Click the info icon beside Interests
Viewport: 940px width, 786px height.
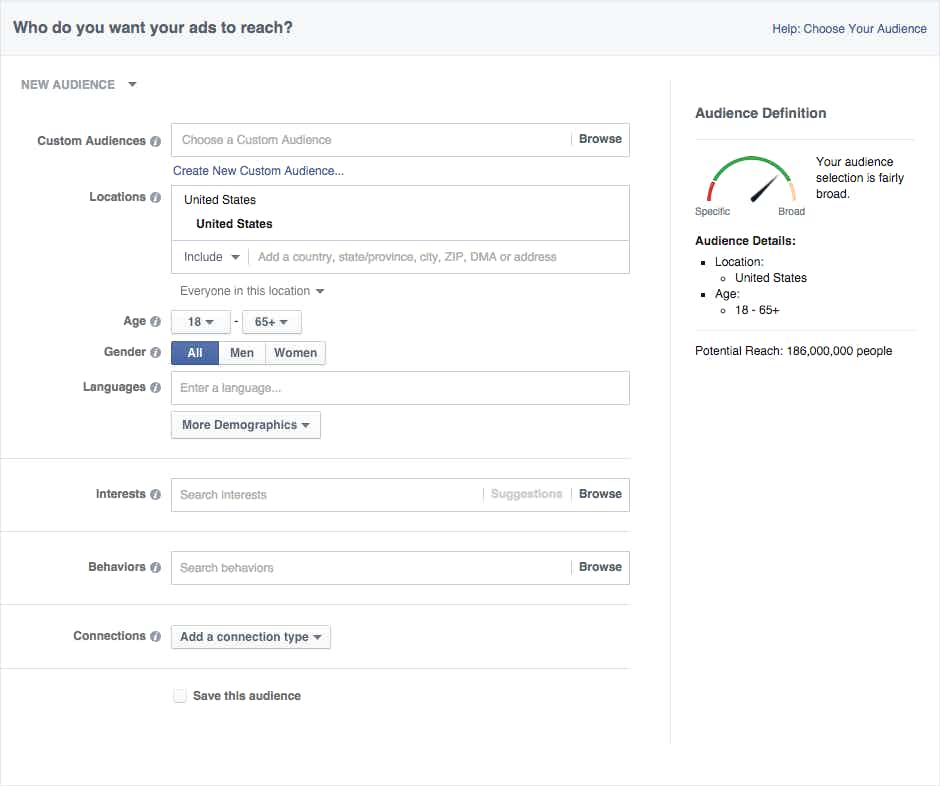(155, 495)
